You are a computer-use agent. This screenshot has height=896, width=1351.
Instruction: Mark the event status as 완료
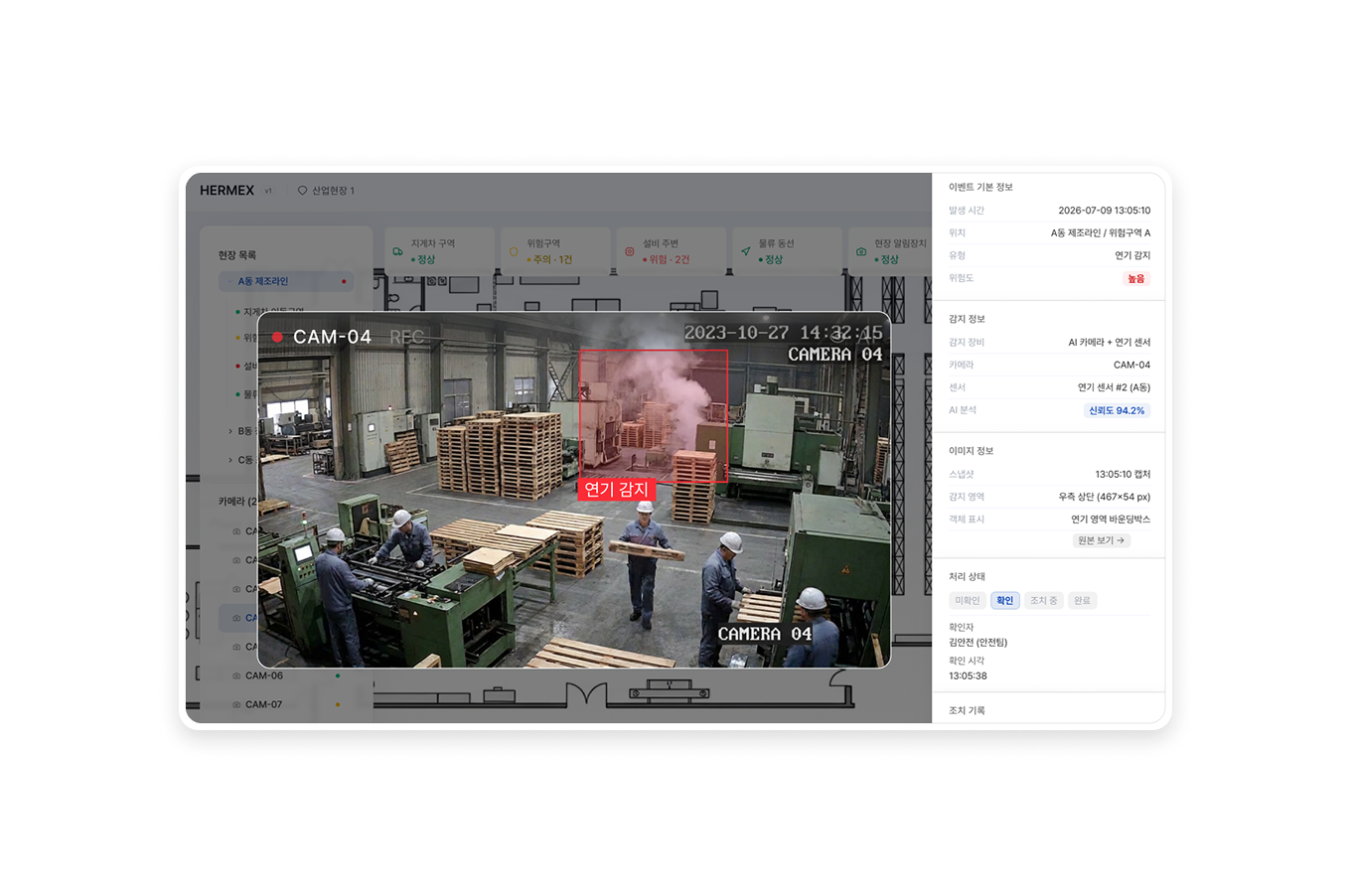click(x=1082, y=600)
